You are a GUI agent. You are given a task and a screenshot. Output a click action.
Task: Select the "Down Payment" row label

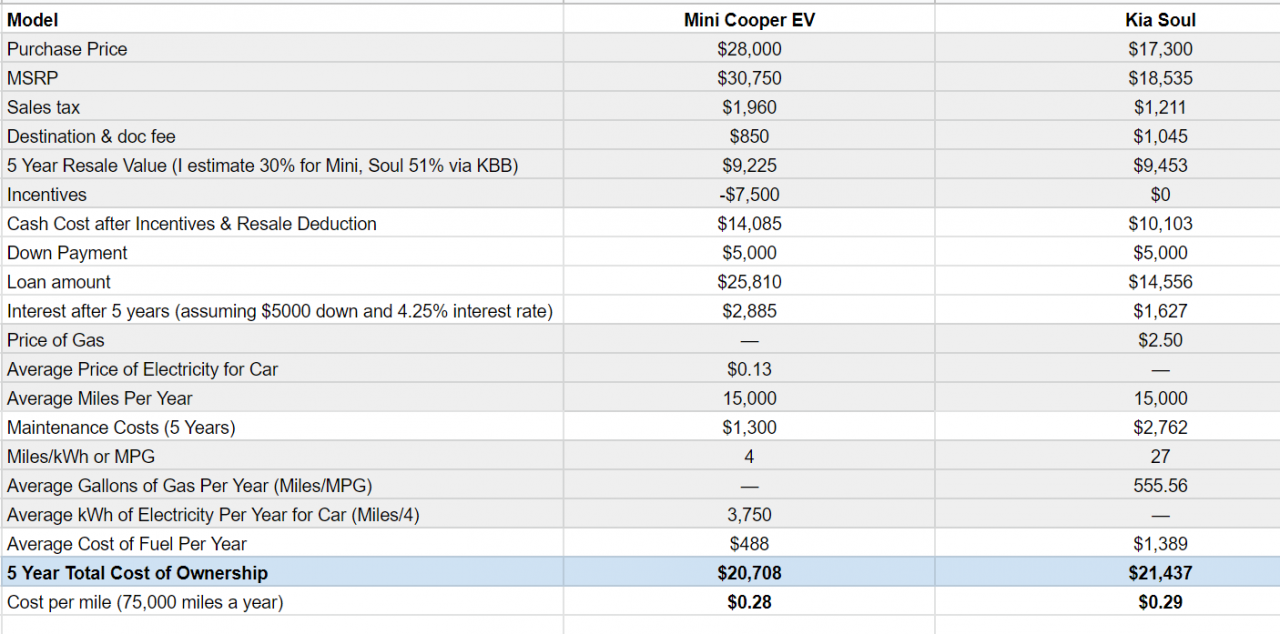[67, 253]
